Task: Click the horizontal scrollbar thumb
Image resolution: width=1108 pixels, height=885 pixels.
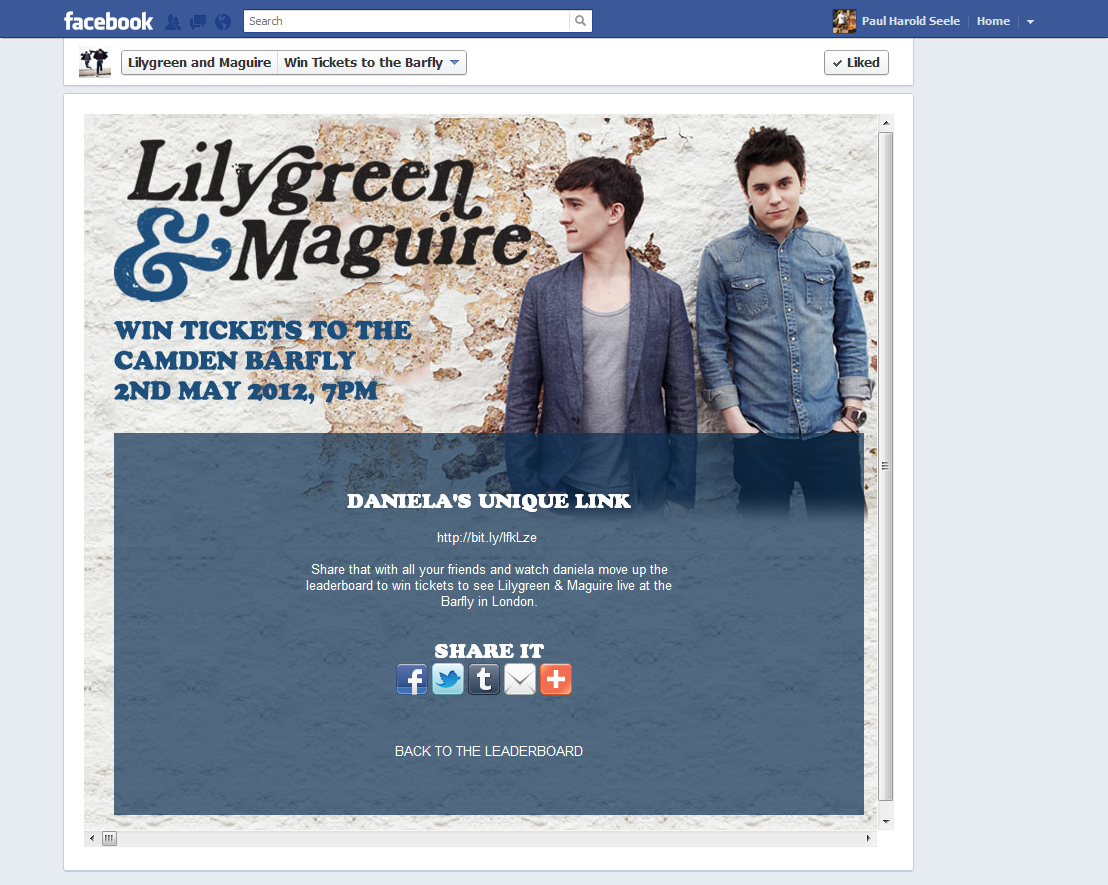Action: click(109, 838)
